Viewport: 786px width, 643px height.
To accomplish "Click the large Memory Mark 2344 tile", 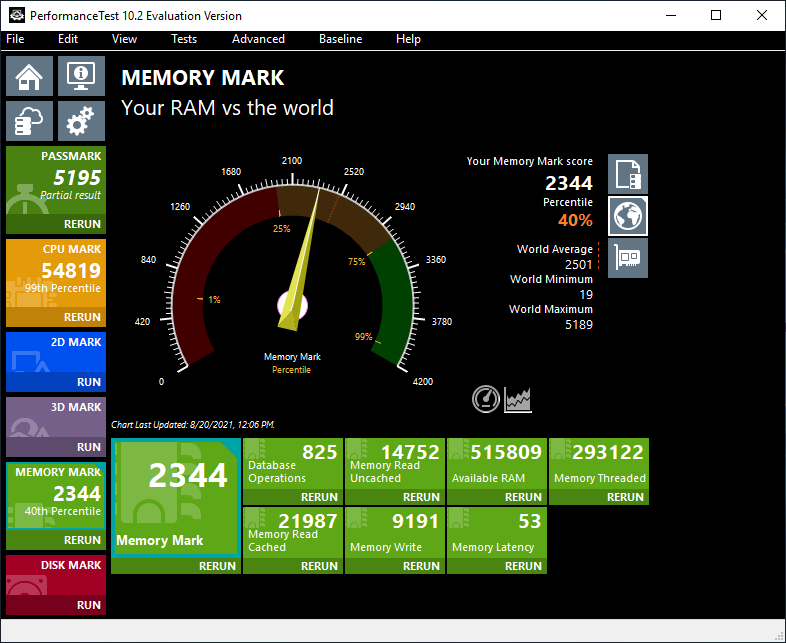I will tap(176, 498).
